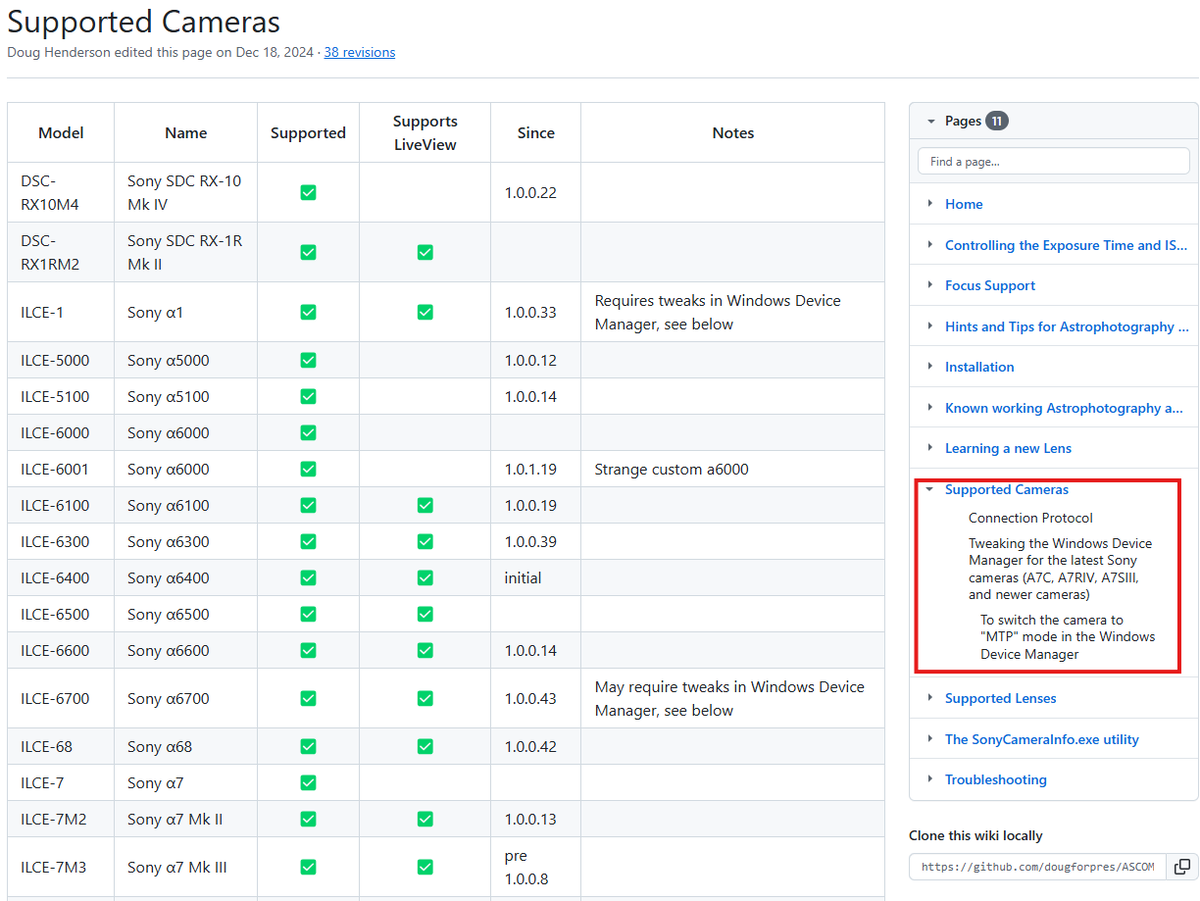Collapse the Supported Cameras page outline
The image size is (1200, 901).
tap(930, 490)
